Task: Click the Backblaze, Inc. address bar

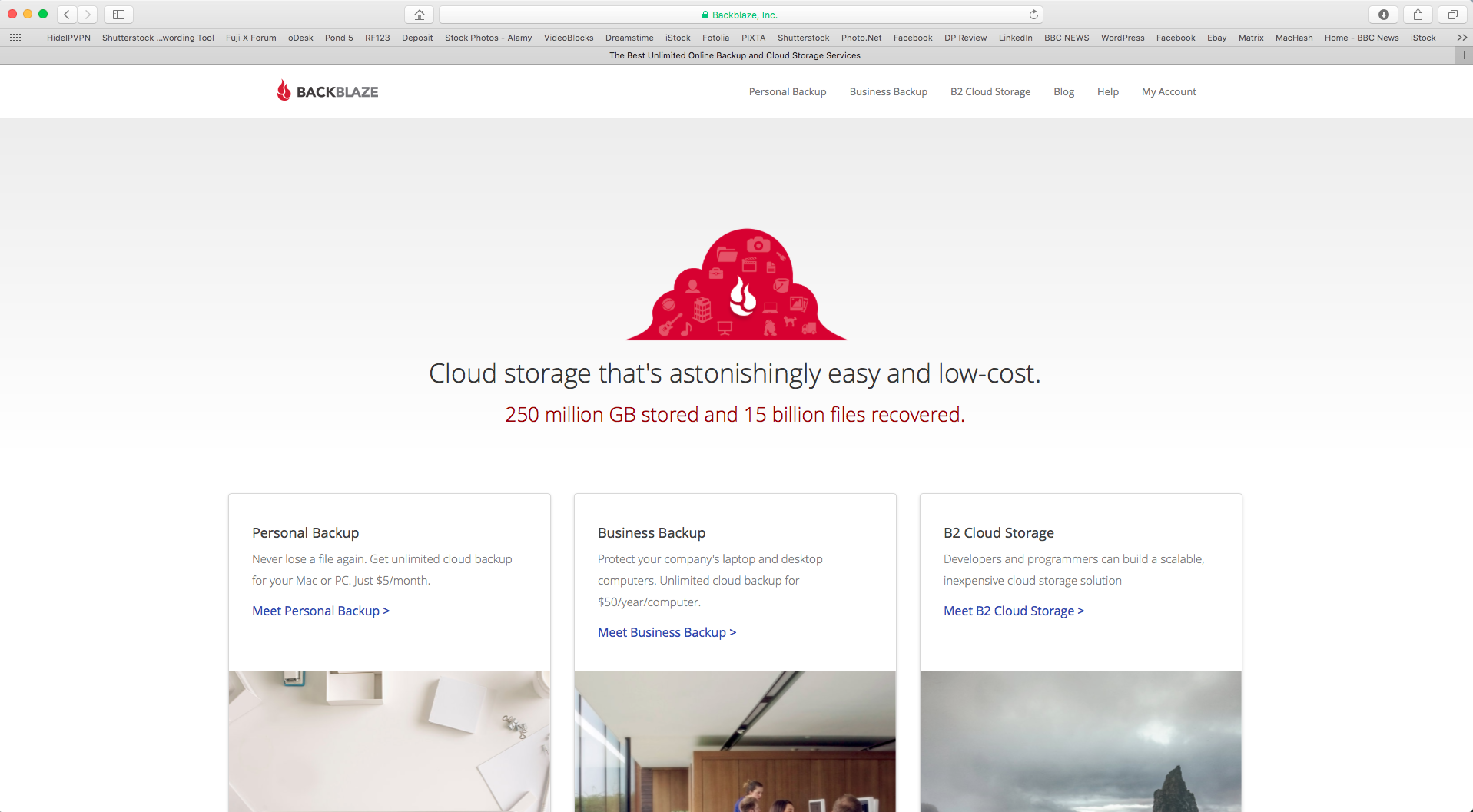Action: click(741, 15)
